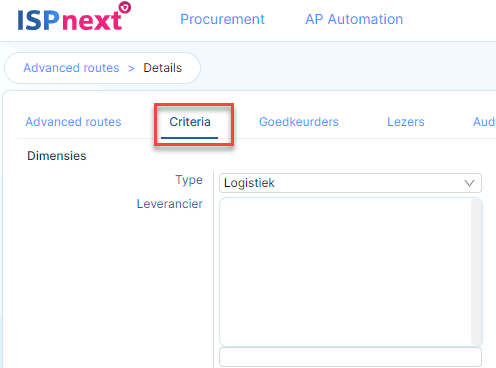Select the Criteria tab
Image resolution: width=496 pixels, height=368 pixels.
pyautogui.click(x=190, y=122)
